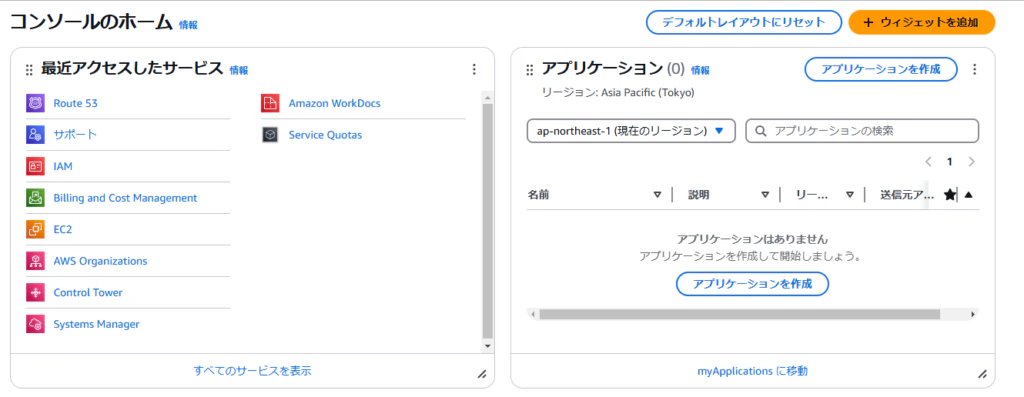
Task: Click the AWS Organizations icon
Action: click(35, 261)
